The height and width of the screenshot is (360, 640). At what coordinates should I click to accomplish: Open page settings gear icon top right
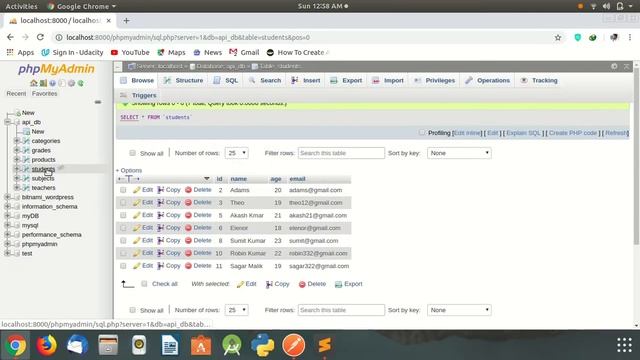pos(614,66)
